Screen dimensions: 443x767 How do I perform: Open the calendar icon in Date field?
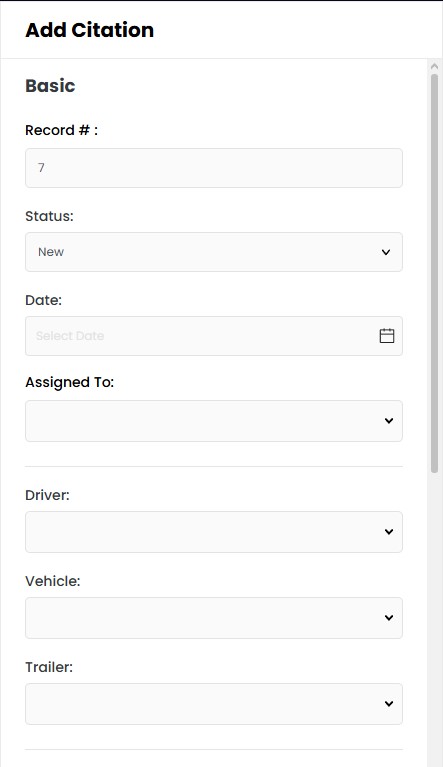[387, 336]
